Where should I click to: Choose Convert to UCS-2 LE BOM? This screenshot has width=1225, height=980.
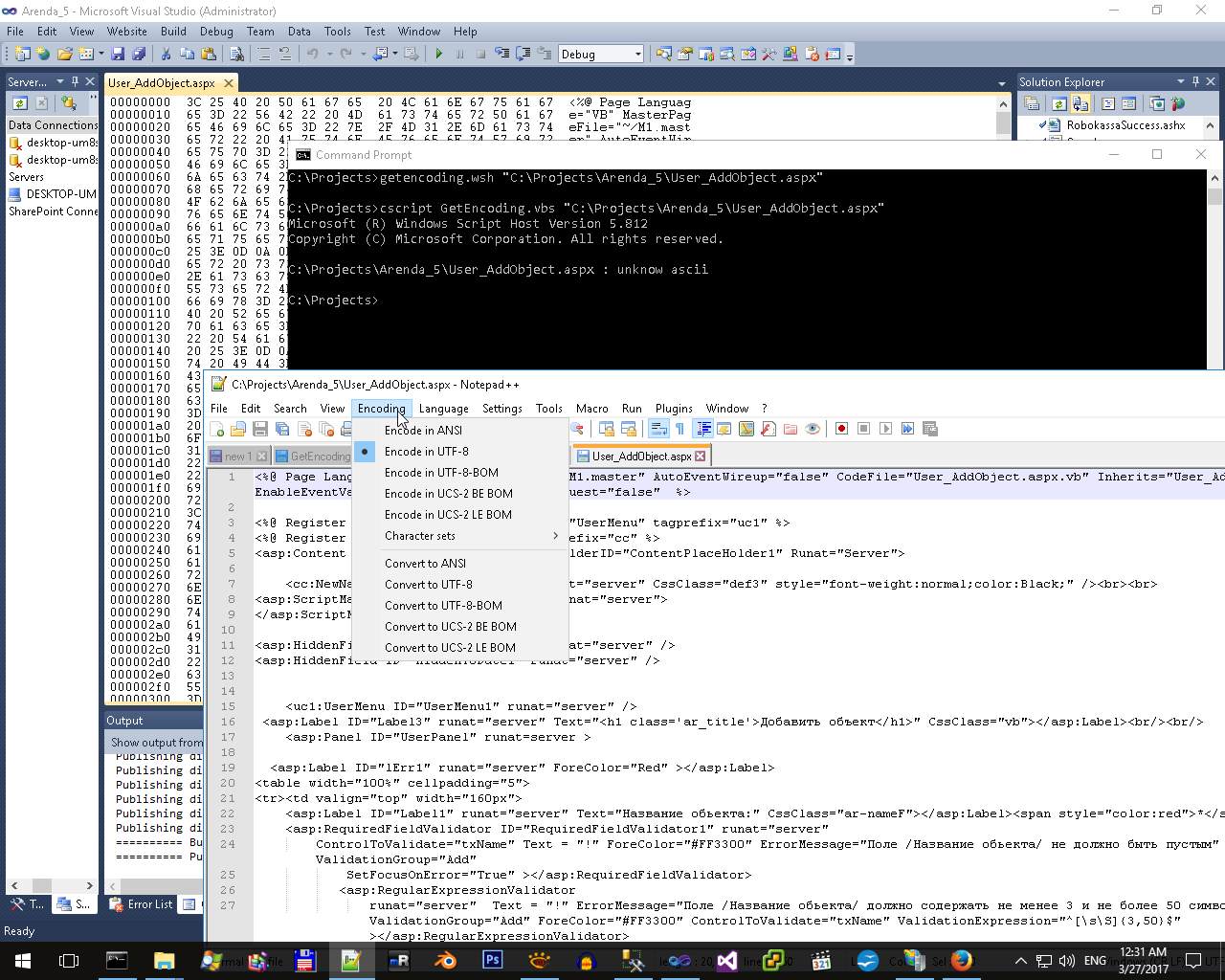coord(450,648)
